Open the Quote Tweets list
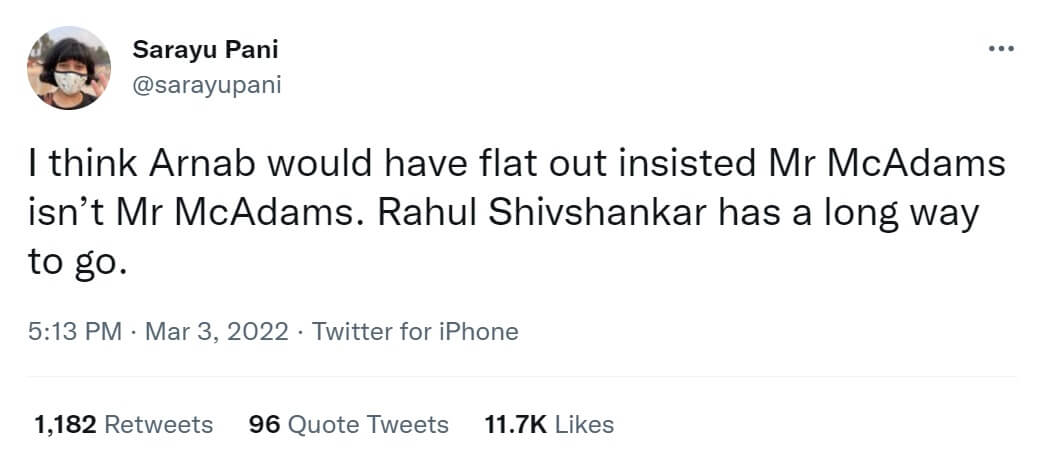1038x462 pixels. point(368,425)
